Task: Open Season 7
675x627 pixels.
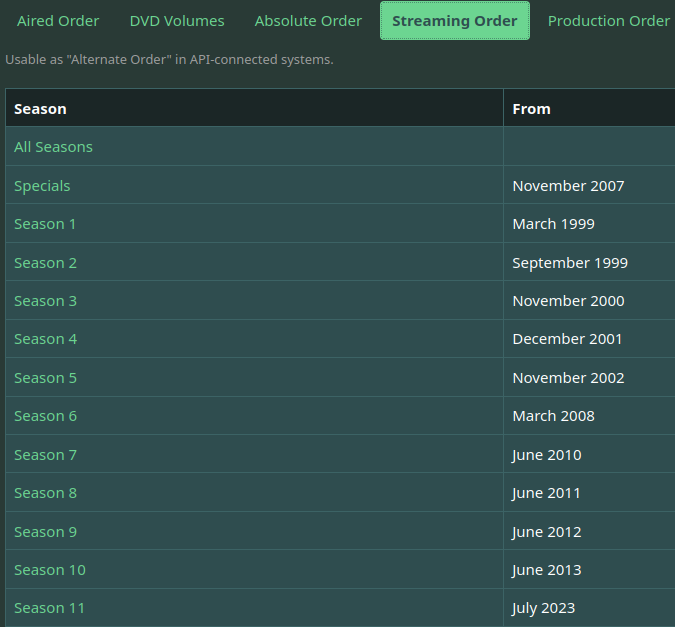Action: [45, 455]
